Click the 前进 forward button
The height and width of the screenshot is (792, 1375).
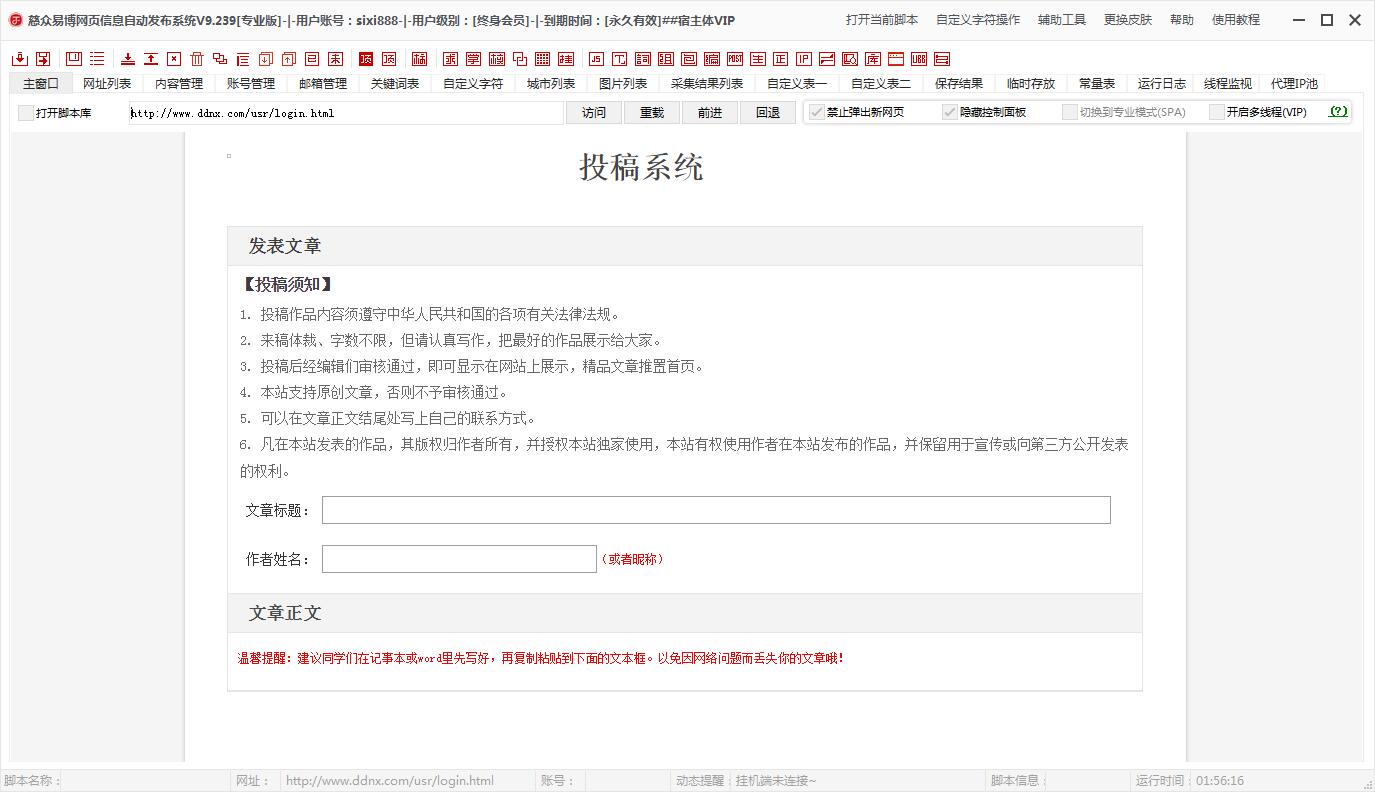point(710,113)
